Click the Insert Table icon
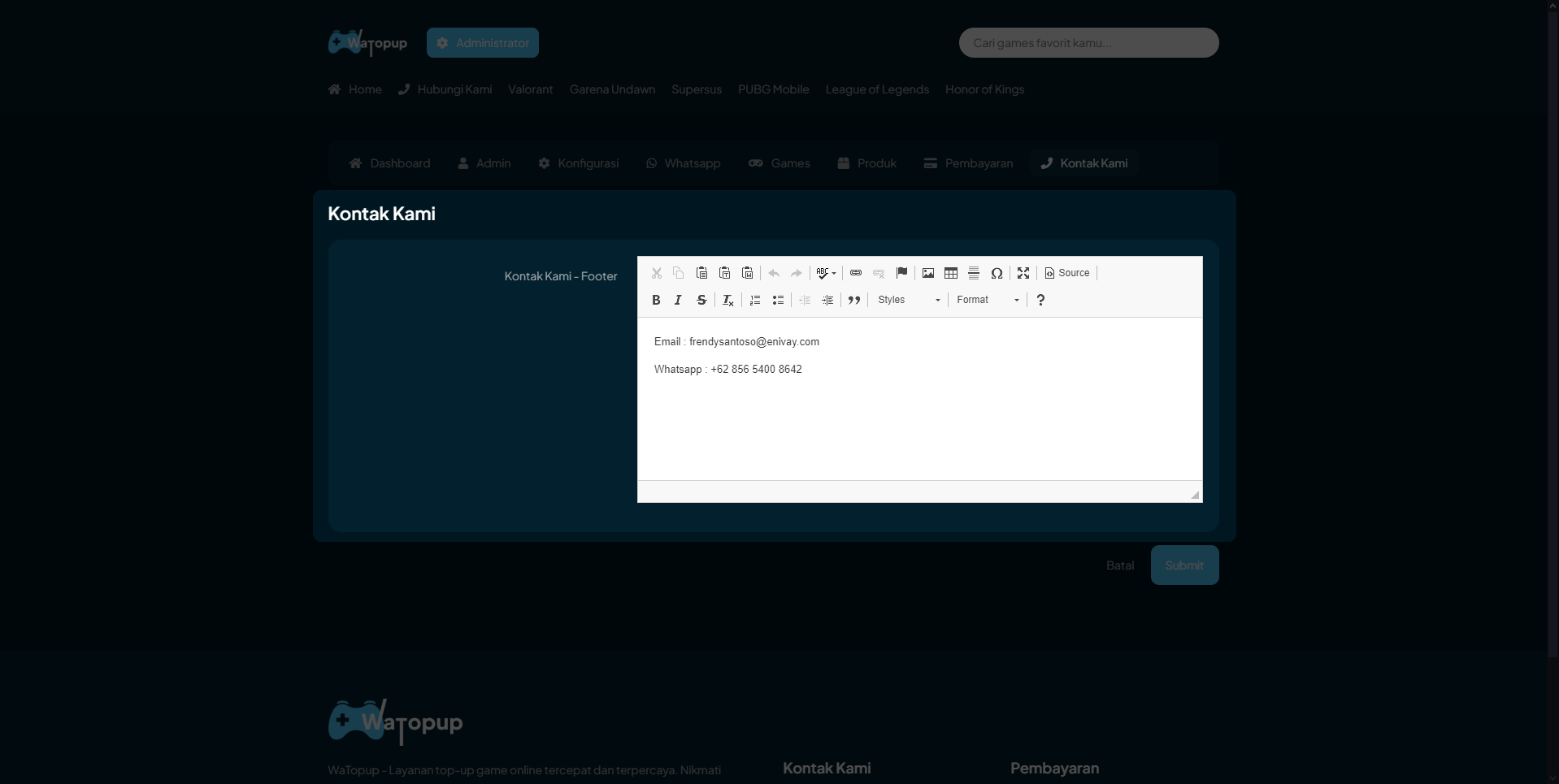This screenshot has width=1559, height=784. pos(951,273)
